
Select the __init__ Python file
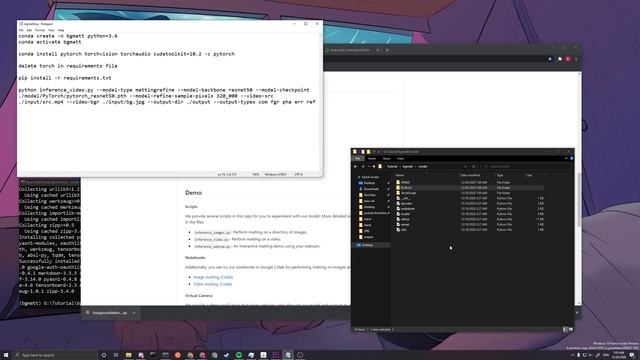pos(405,198)
